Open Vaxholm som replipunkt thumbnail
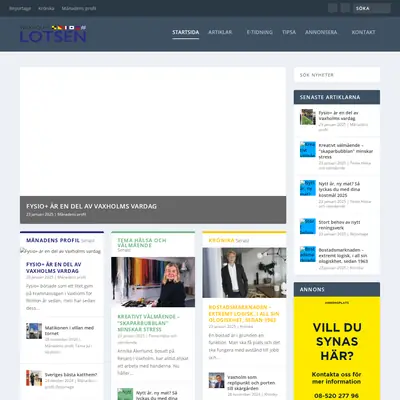The width and height of the screenshot is (400, 400). point(217,380)
